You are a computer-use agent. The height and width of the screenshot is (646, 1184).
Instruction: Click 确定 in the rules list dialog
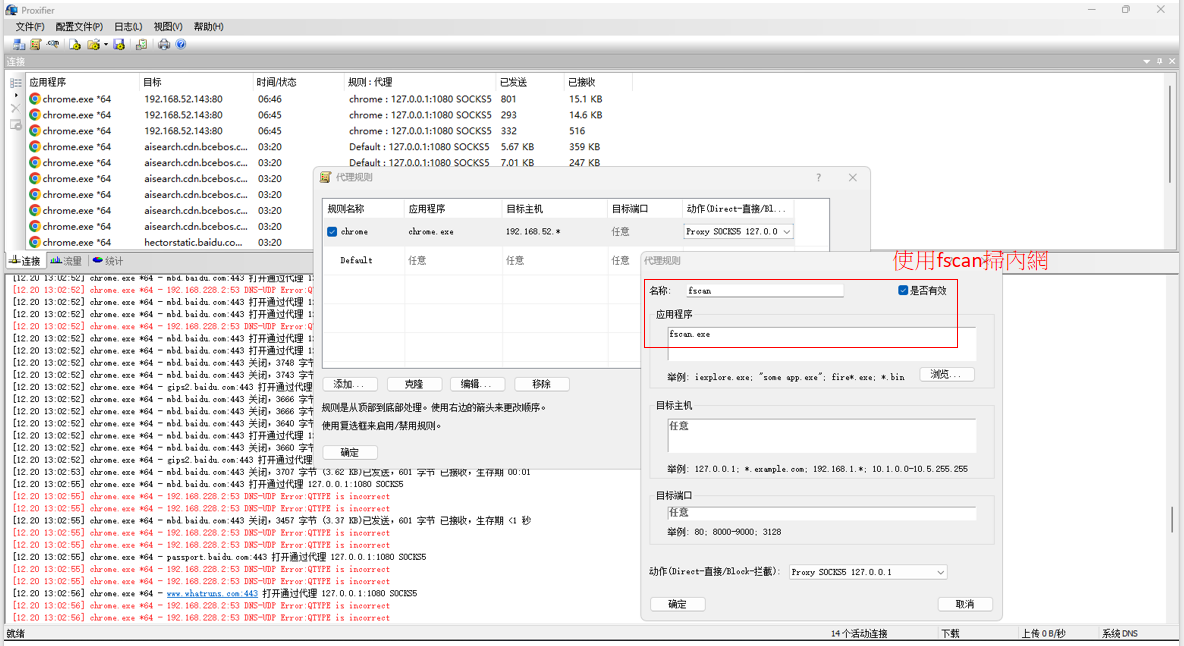350,453
